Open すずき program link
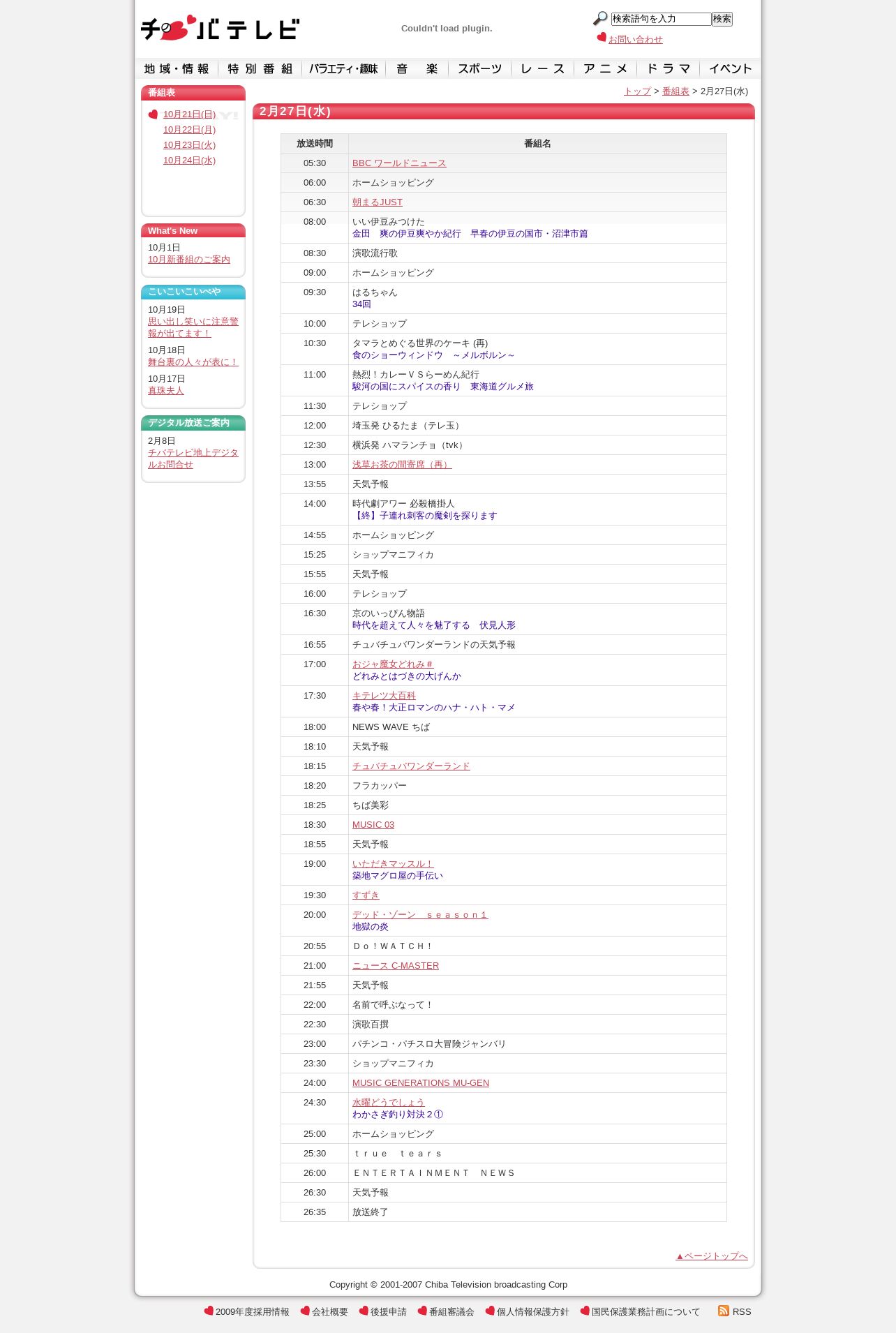Viewport: 896px width, 1333px height. [x=366, y=895]
